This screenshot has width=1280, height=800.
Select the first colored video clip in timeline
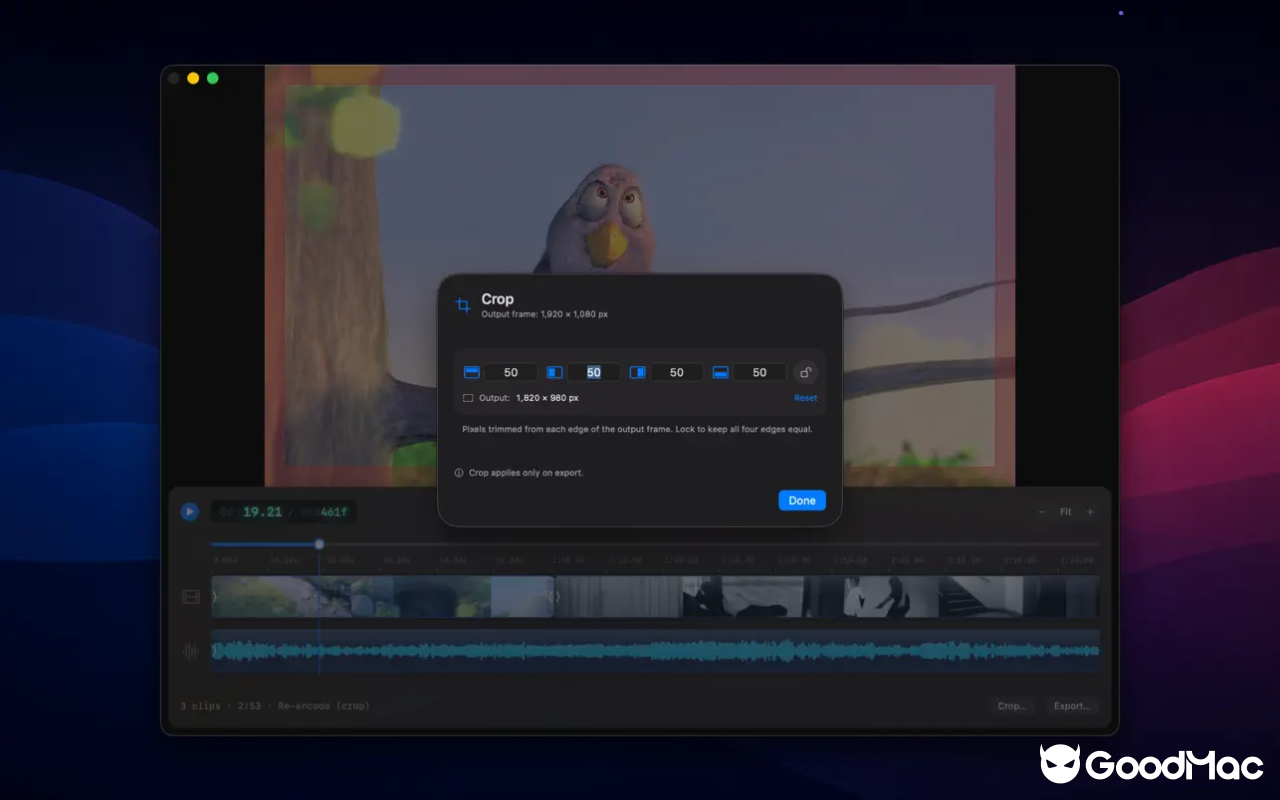point(383,597)
